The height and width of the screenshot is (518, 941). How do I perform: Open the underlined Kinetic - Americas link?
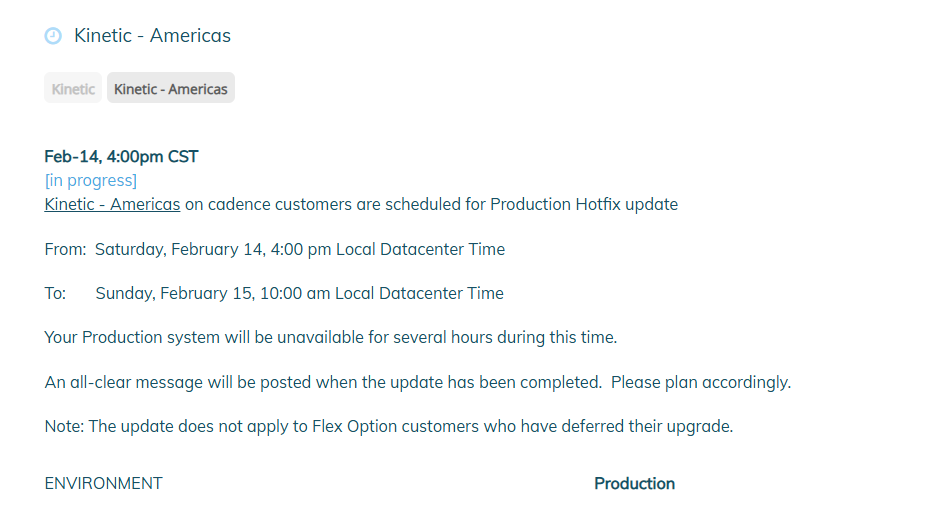pos(112,205)
